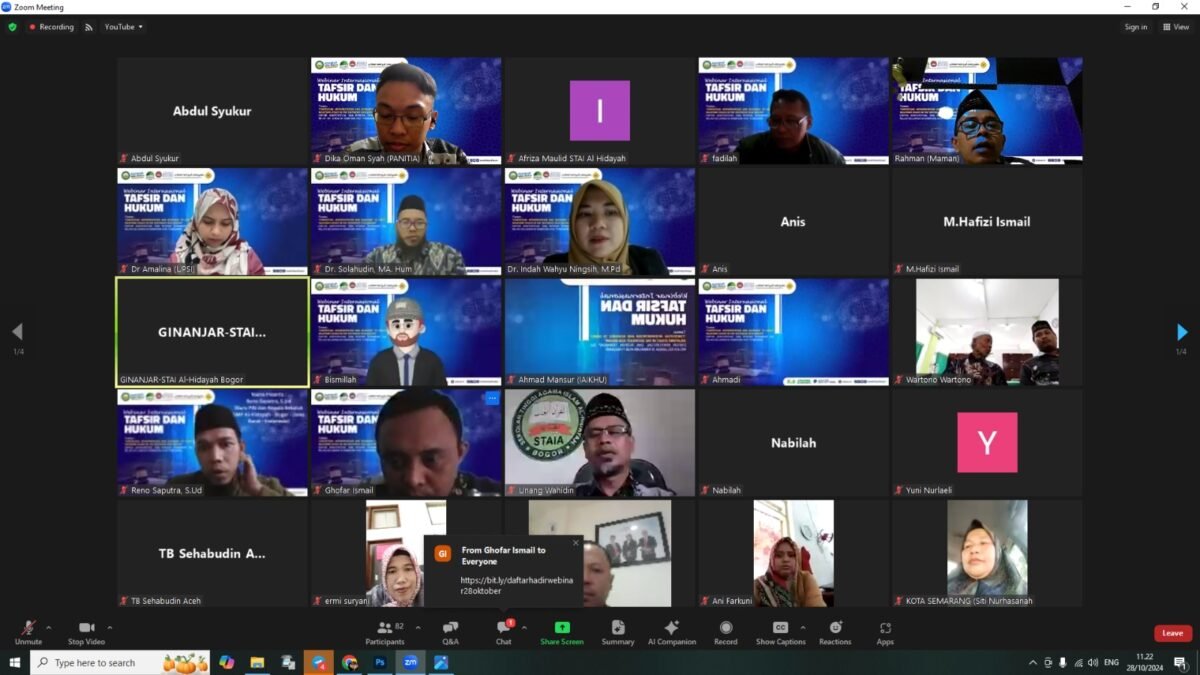Image resolution: width=1200 pixels, height=675 pixels.
Task: Launch the AI Companion
Action: (x=671, y=631)
